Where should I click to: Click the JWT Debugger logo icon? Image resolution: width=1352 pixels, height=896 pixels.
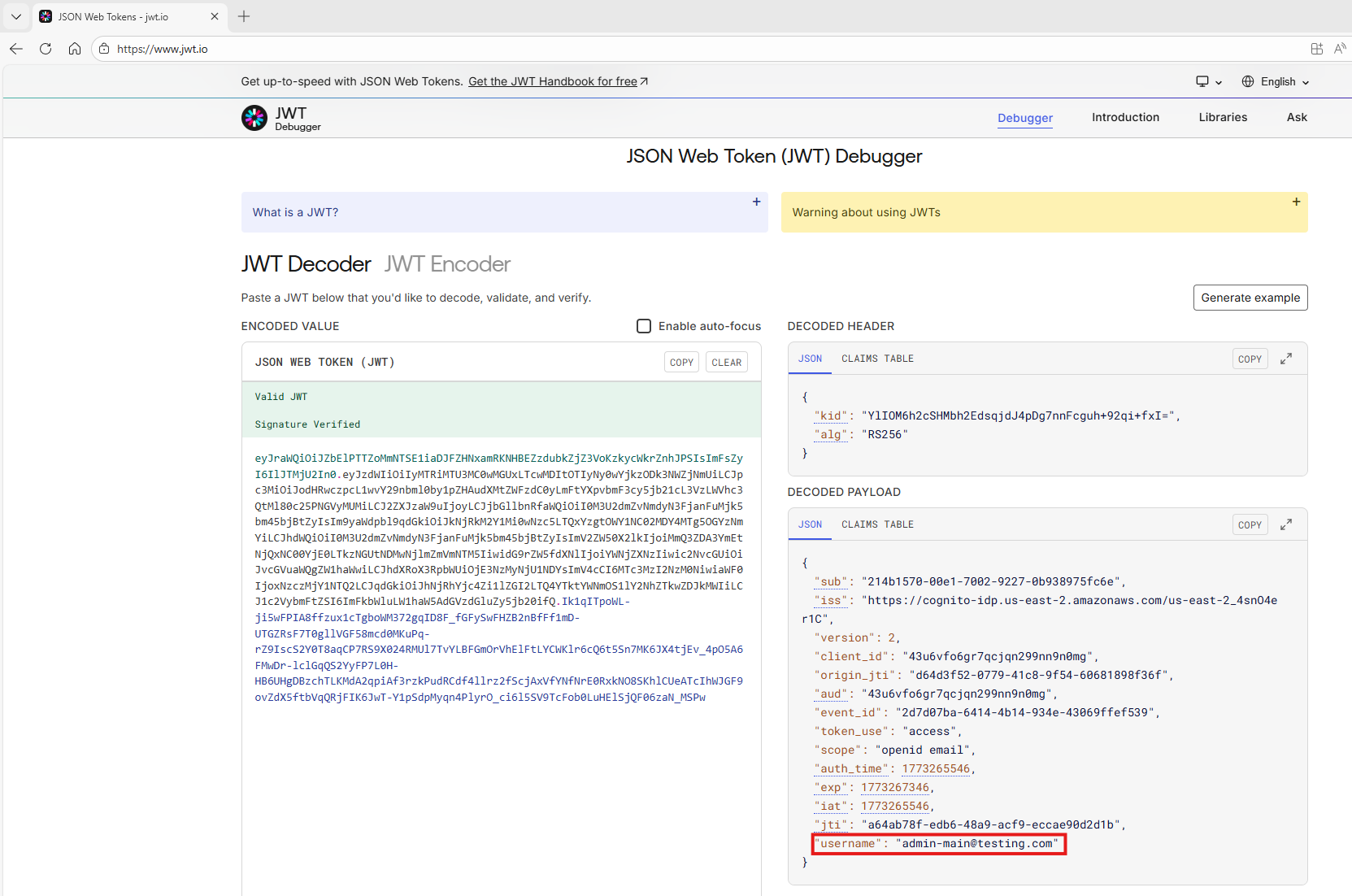coord(254,118)
